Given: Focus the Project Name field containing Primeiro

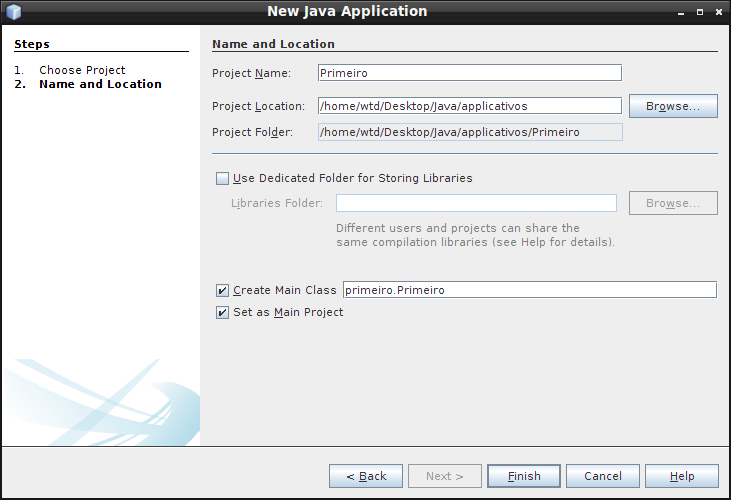Looking at the screenshot, I should (x=470, y=73).
